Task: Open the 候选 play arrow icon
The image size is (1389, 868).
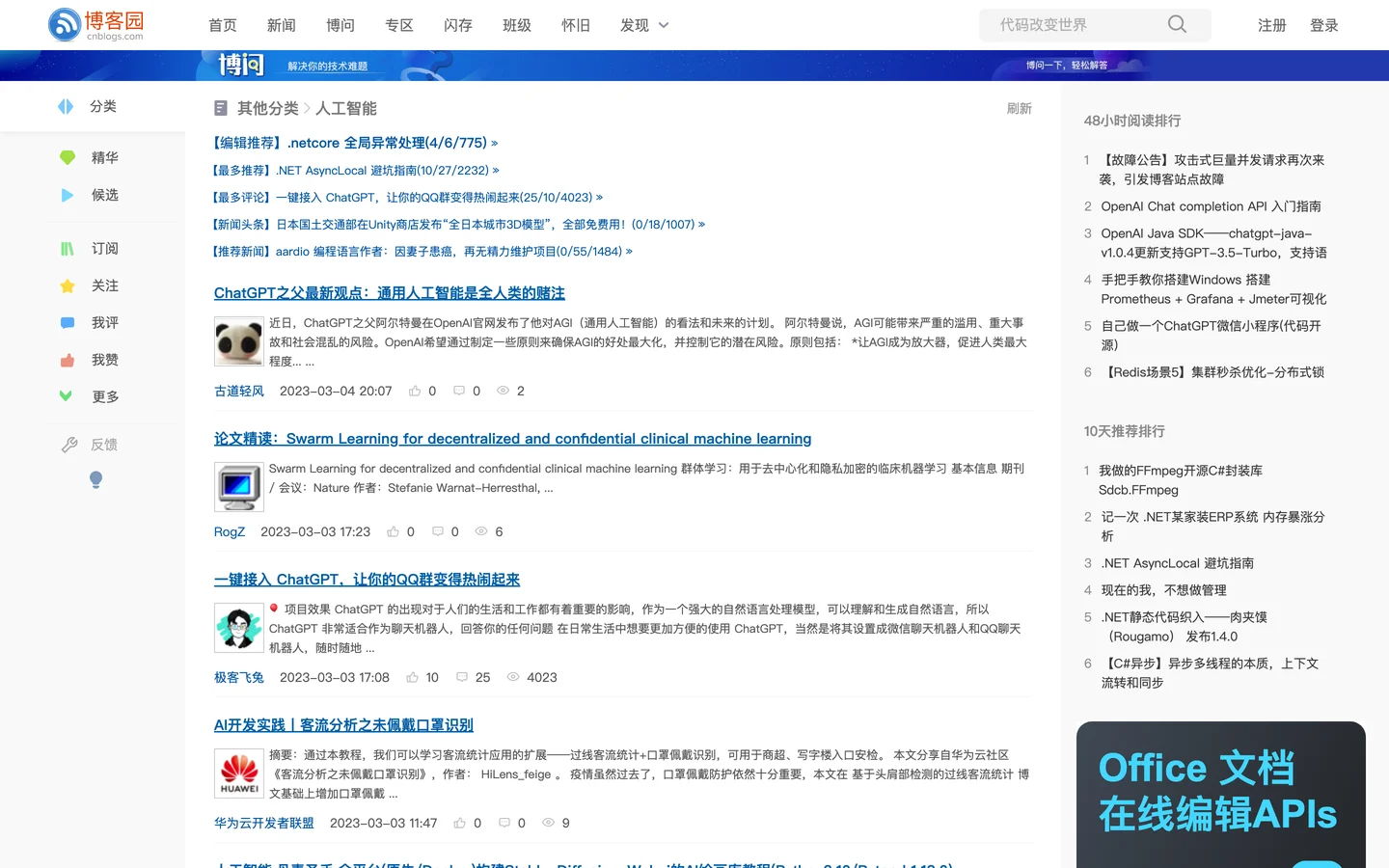Action: tap(68, 195)
